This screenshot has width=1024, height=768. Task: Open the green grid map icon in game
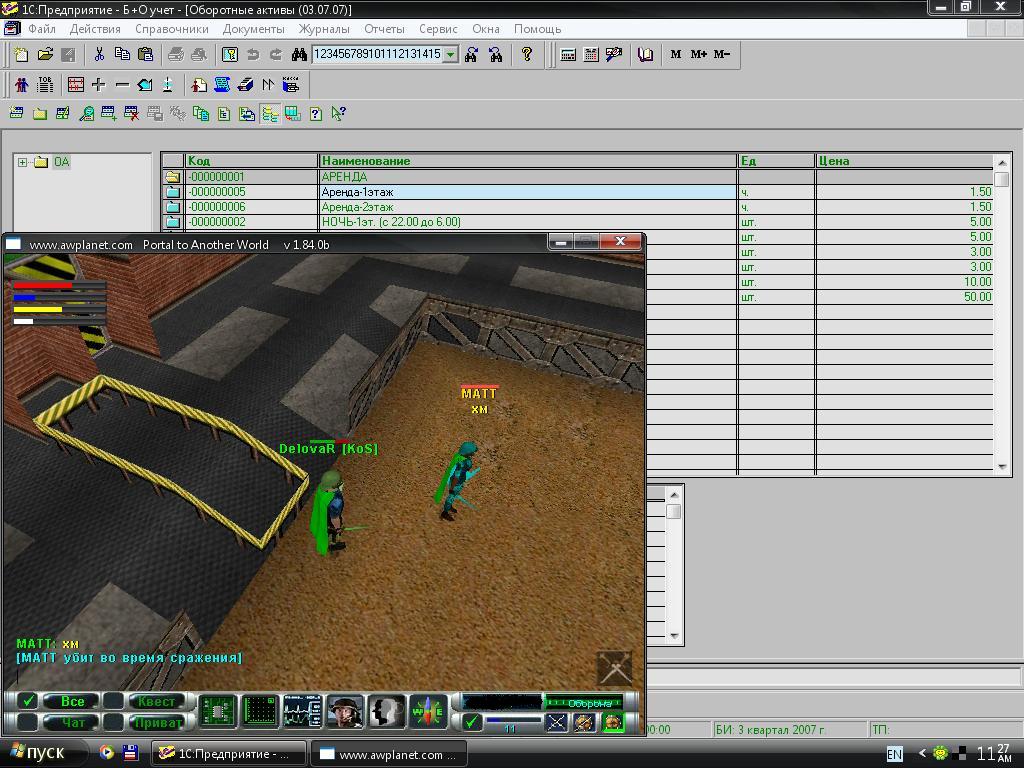tap(259, 711)
